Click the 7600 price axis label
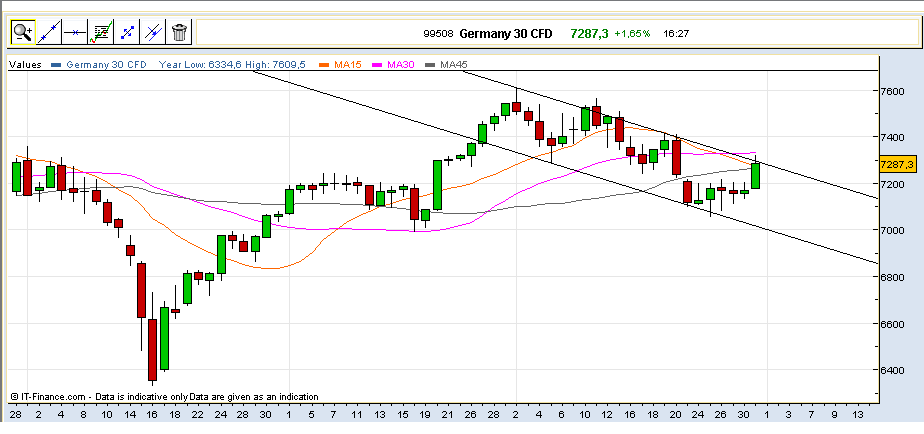This screenshot has width=924, height=434. click(892, 91)
